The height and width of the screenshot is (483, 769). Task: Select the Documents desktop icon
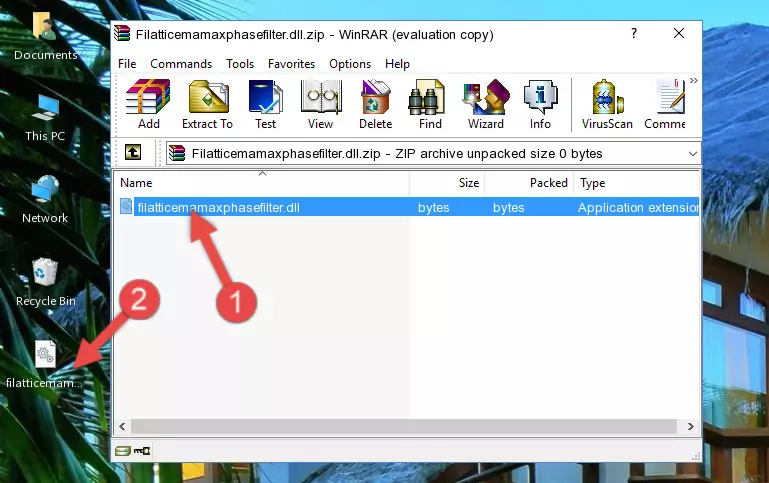coord(45,37)
